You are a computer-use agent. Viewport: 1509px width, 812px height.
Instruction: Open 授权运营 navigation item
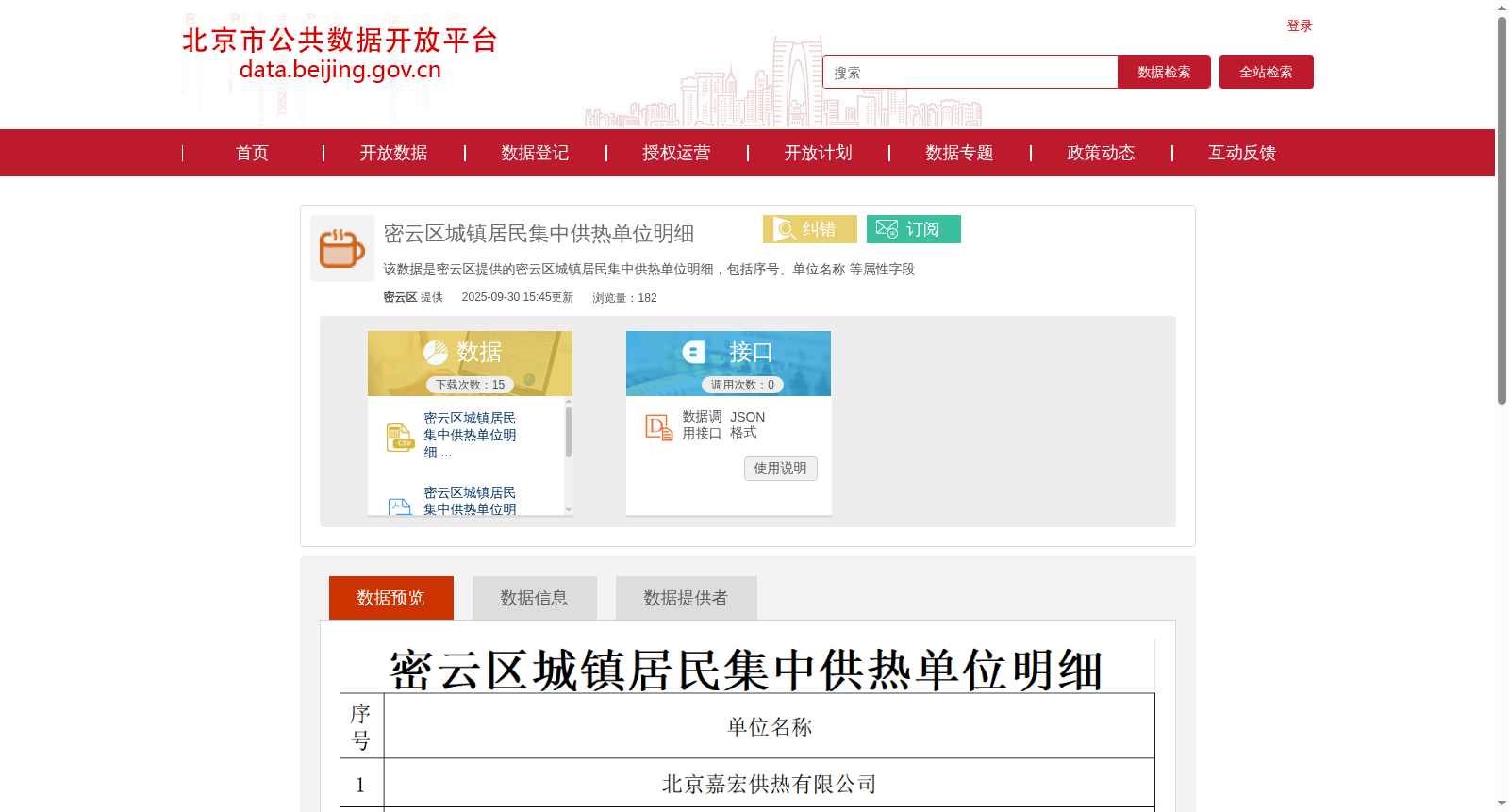click(676, 153)
